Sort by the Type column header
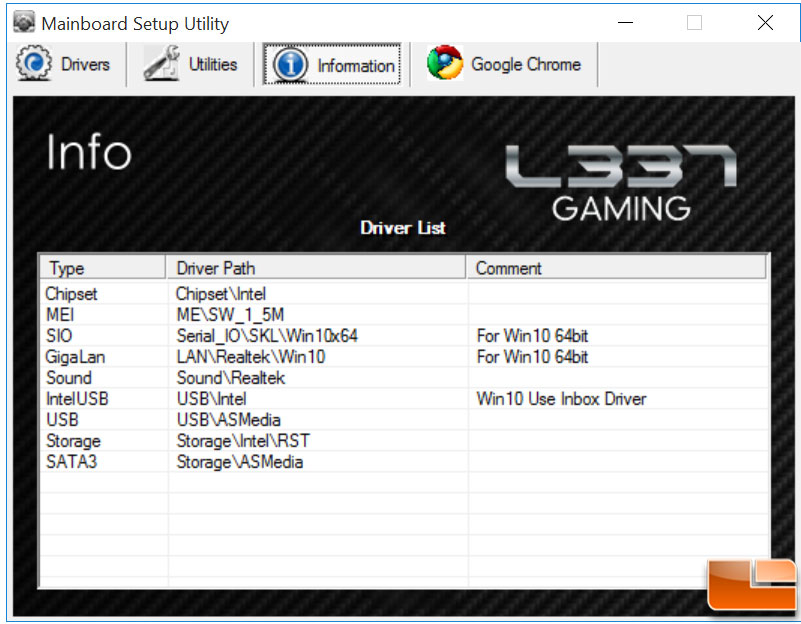Screen dimensions: 801x624 pyautogui.click(x=103, y=268)
